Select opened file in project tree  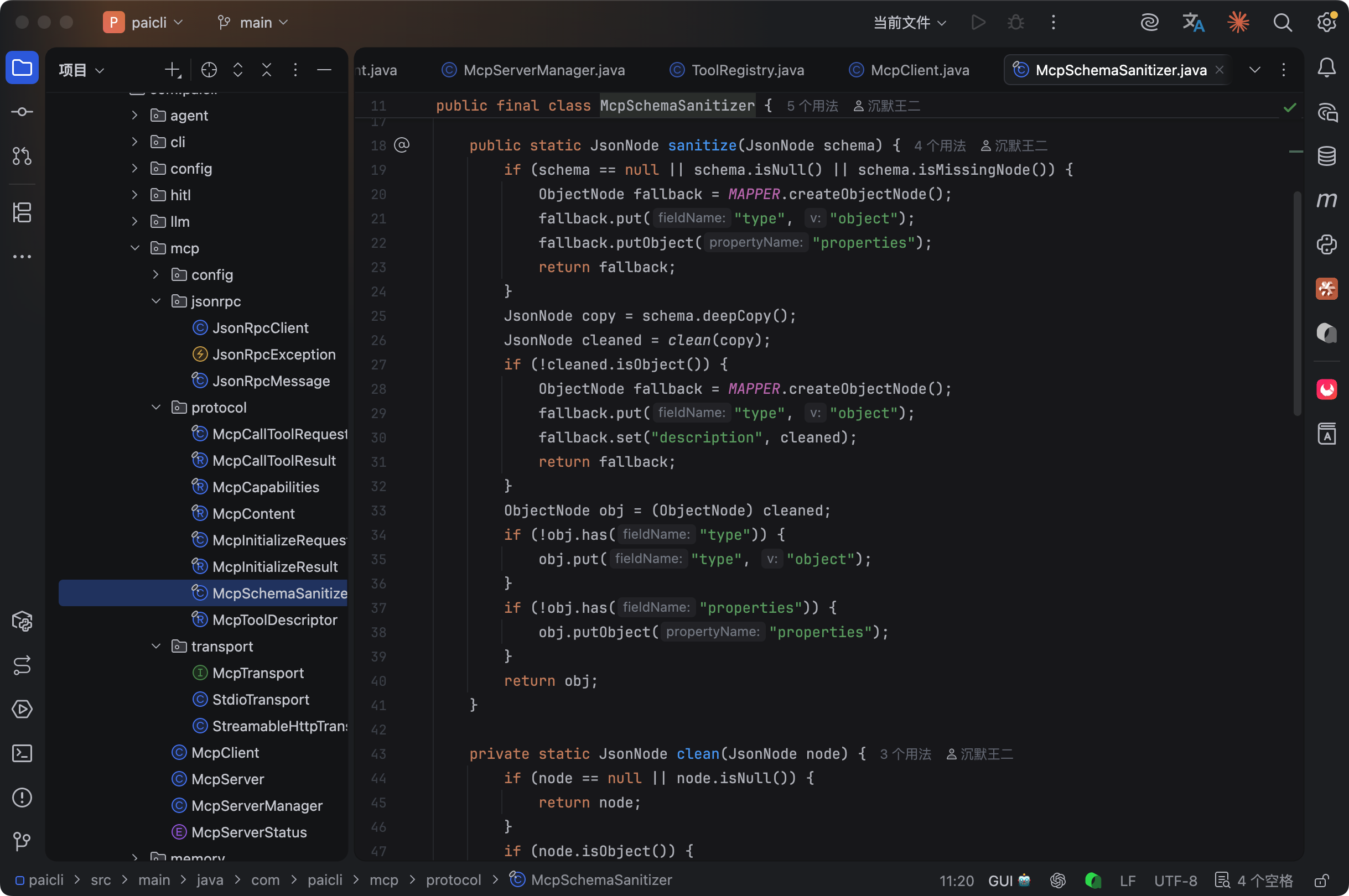click(x=209, y=70)
